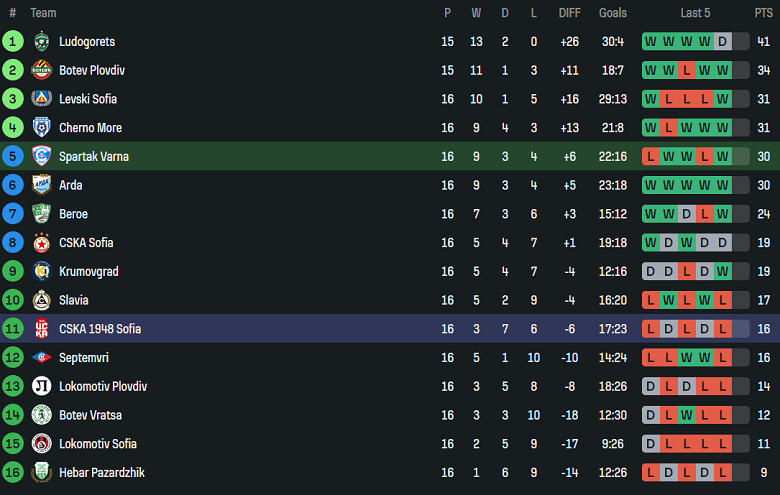
Task: Click position number 1 rank badge
Action: [x=13, y=42]
